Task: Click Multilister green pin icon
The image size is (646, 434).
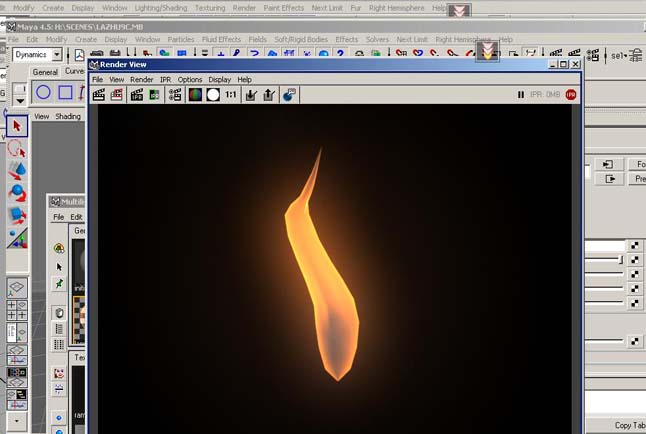Action: point(59,283)
